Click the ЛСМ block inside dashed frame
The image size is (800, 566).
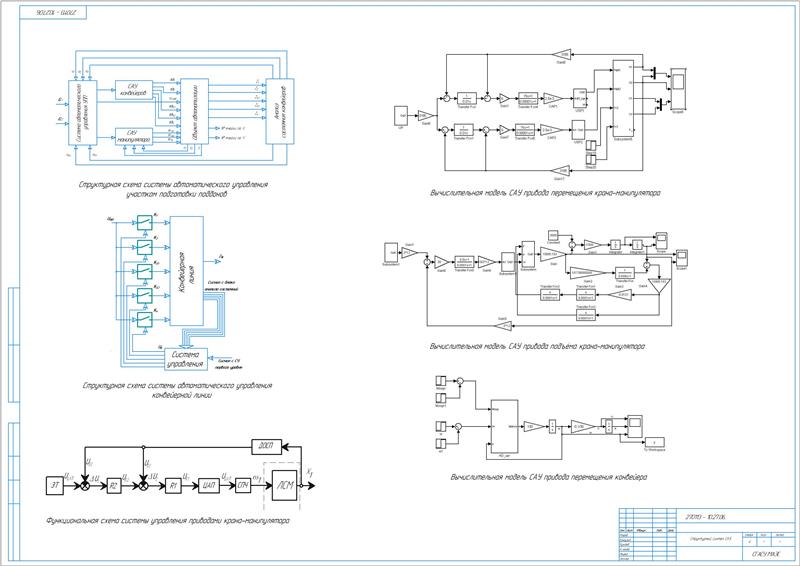click(285, 485)
